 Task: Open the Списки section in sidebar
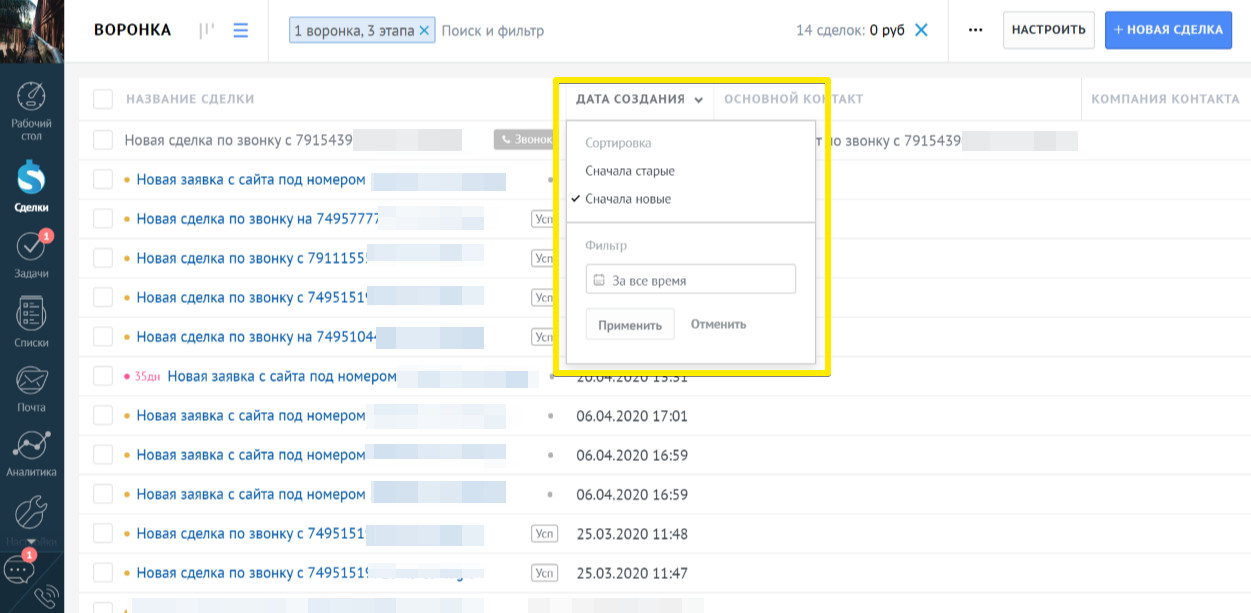(32, 322)
